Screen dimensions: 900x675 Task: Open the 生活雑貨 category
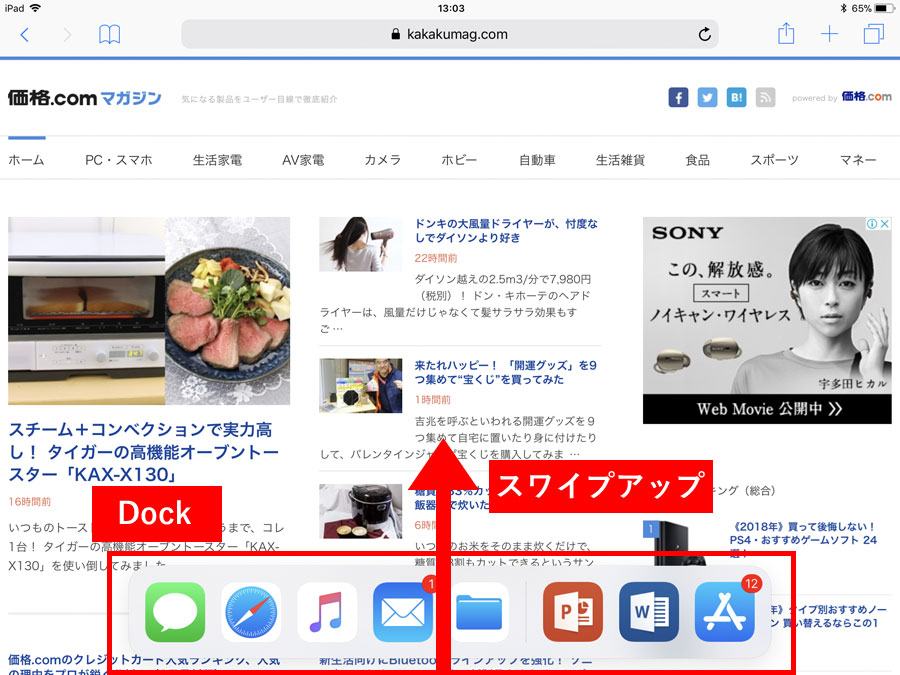[620, 160]
